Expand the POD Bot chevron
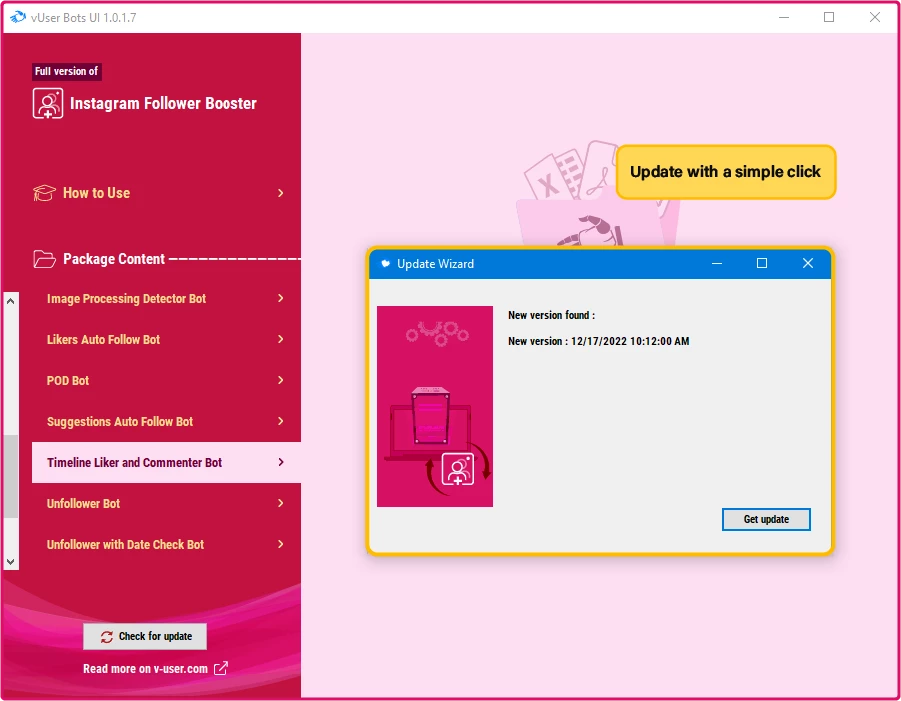The width and height of the screenshot is (901, 701). tap(280, 380)
